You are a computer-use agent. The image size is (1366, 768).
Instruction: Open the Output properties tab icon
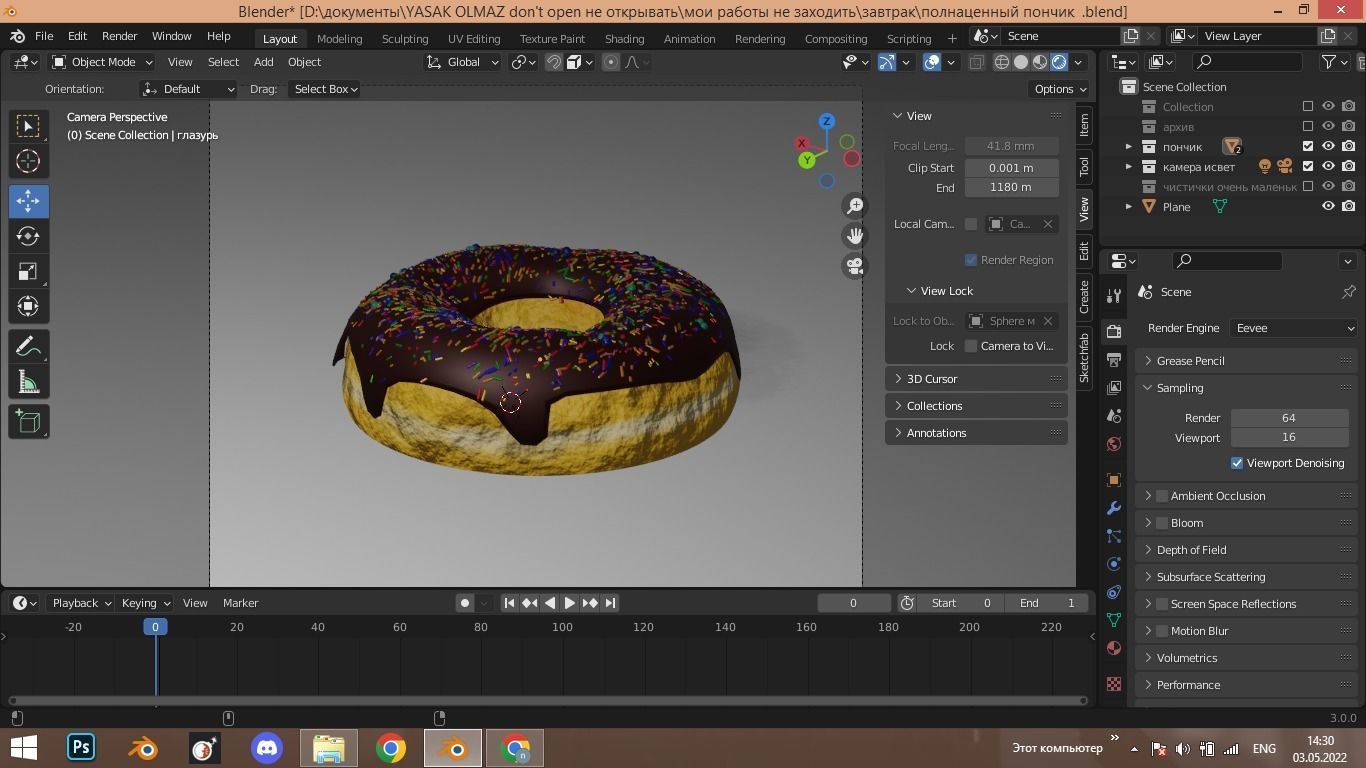pyautogui.click(x=1114, y=359)
